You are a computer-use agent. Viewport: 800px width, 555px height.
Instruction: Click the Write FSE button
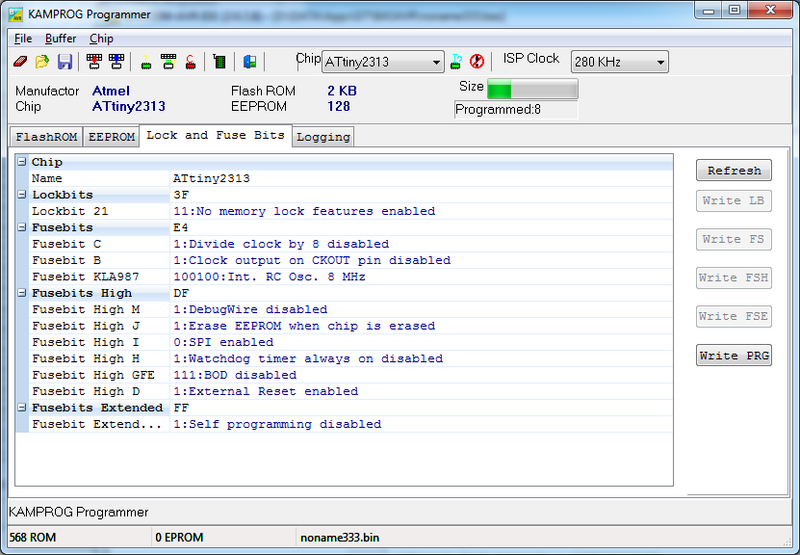point(734,316)
